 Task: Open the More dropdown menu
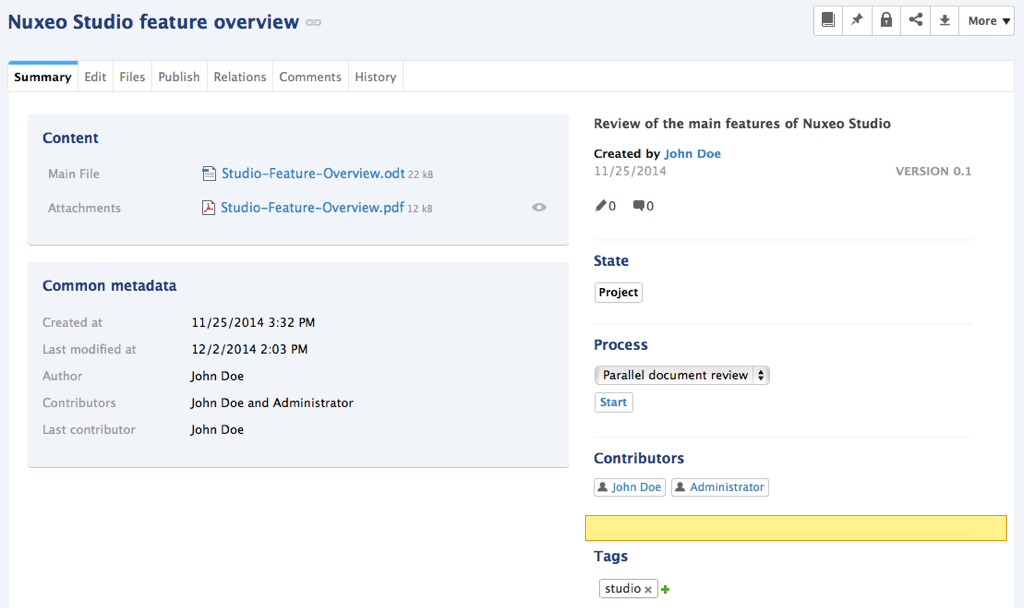click(987, 20)
